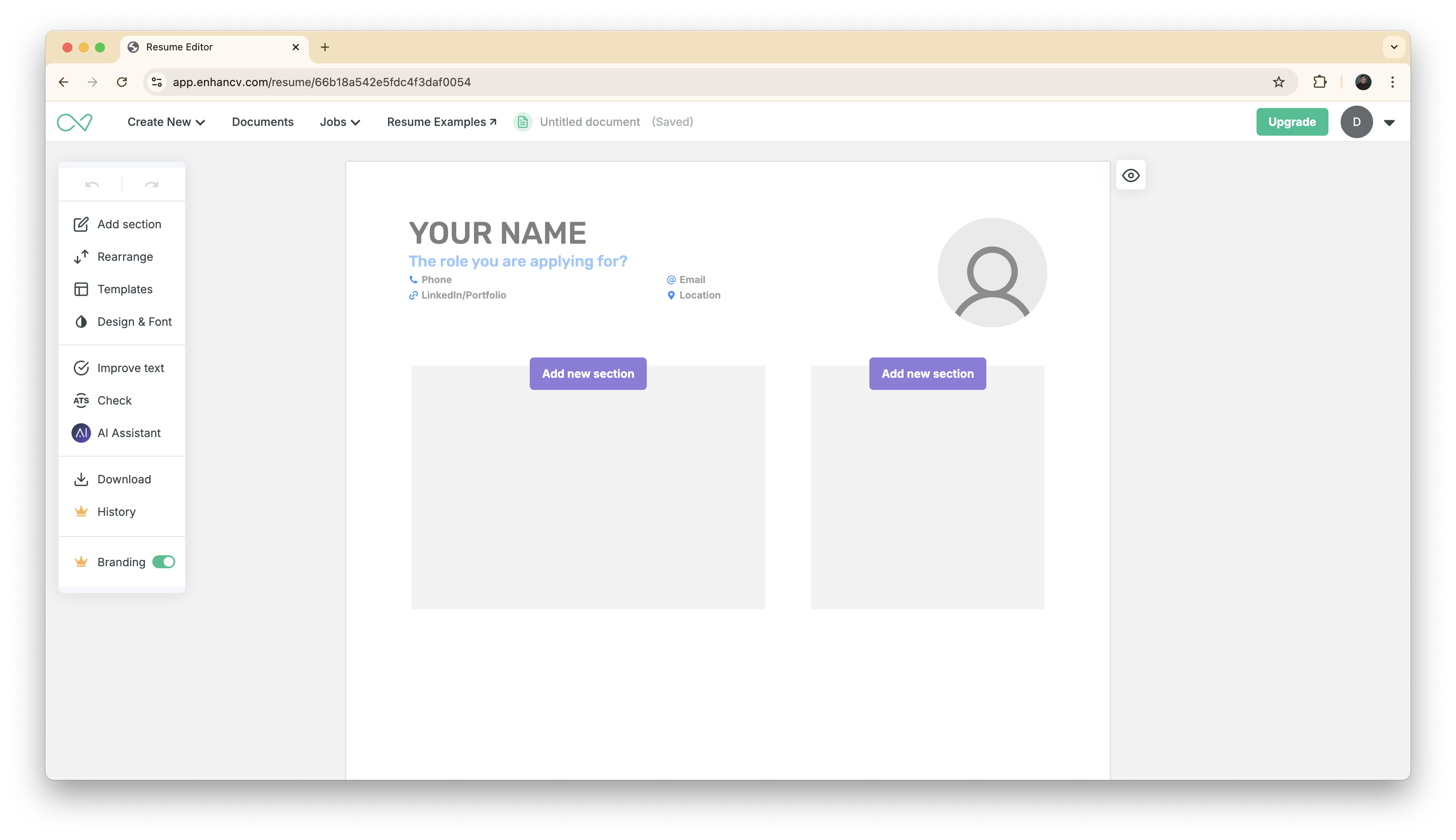This screenshot has width=1456, height=840.
Task: Open tab search chevron in tab strip
Action: pyautogui.click(x=1394, y=47)
